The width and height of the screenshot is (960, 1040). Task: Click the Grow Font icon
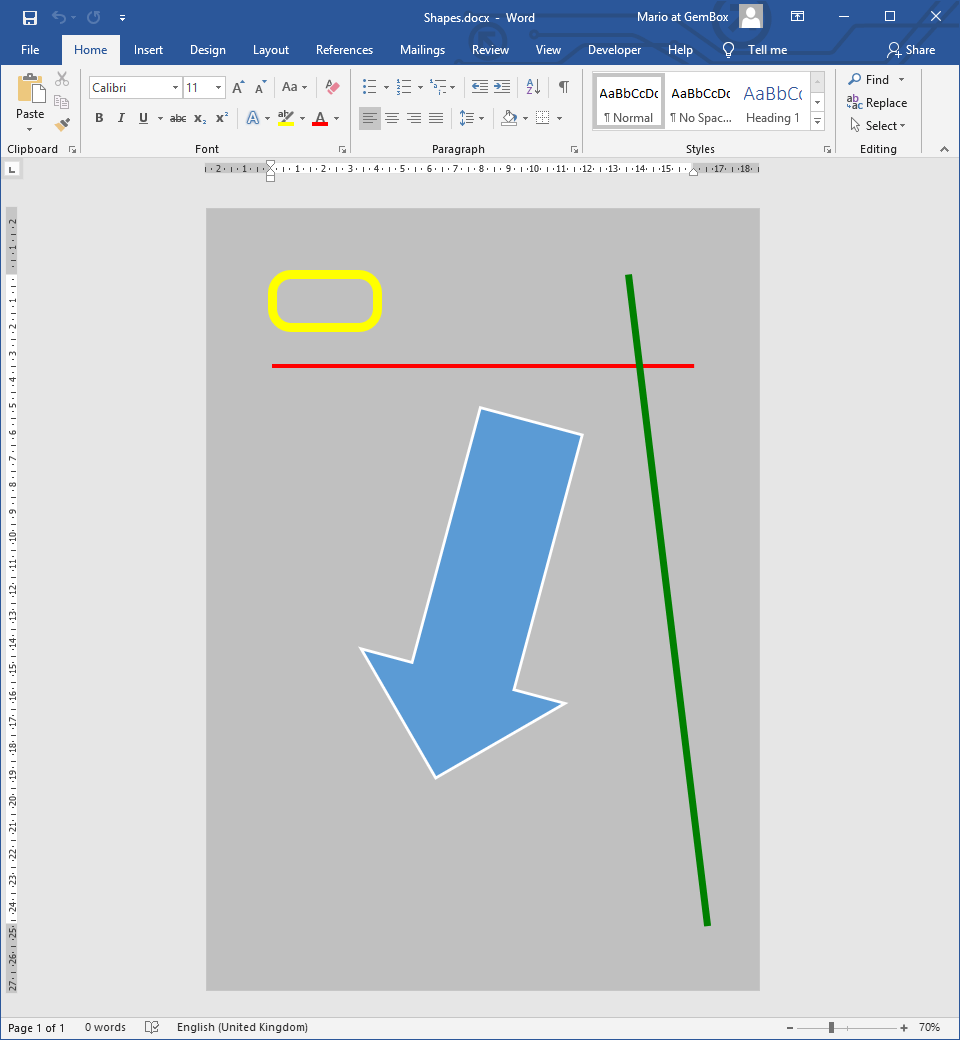(238, 88)
